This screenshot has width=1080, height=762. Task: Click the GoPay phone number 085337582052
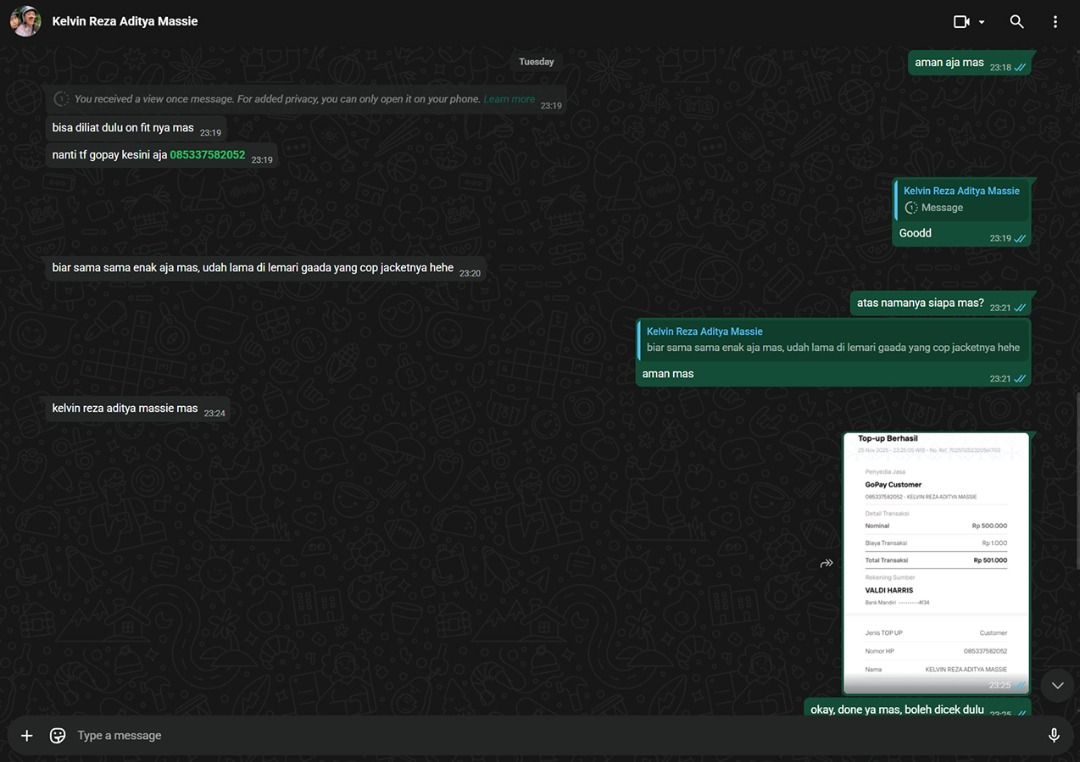[207, 155]
